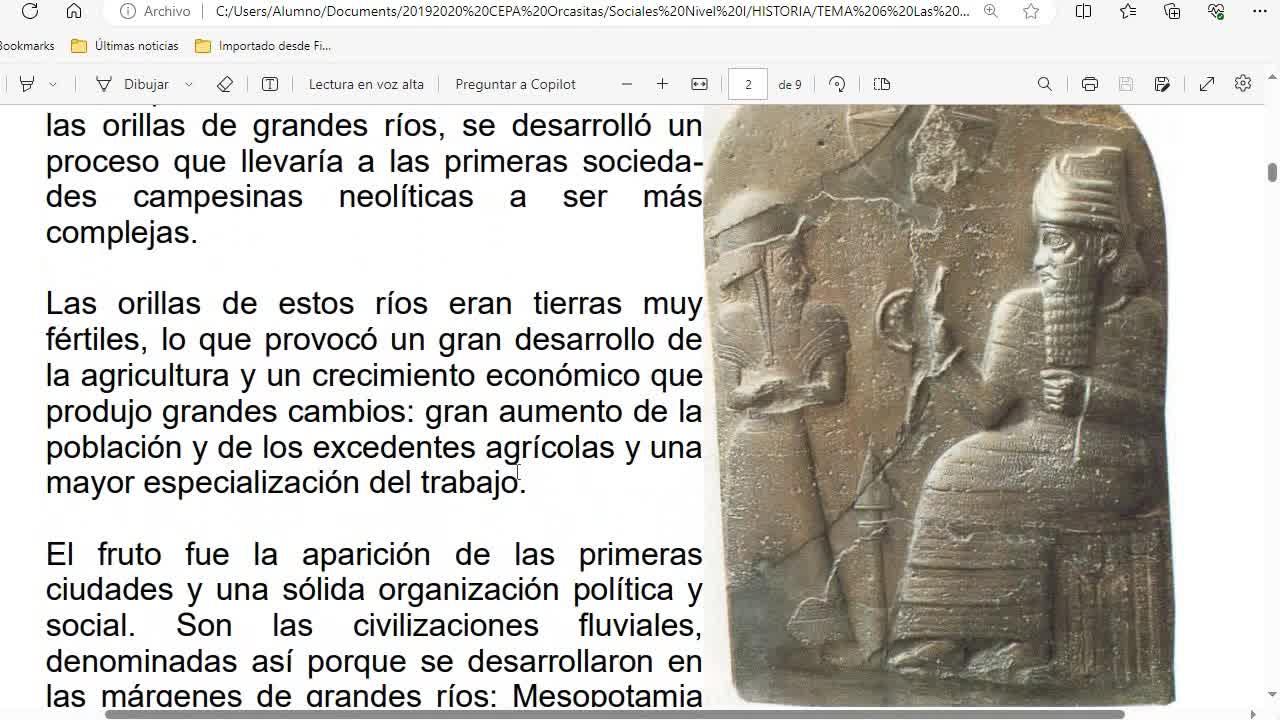The image size is (1280, 720).
Task: Click the "de 9" page count label
Action: coord(790,84)
